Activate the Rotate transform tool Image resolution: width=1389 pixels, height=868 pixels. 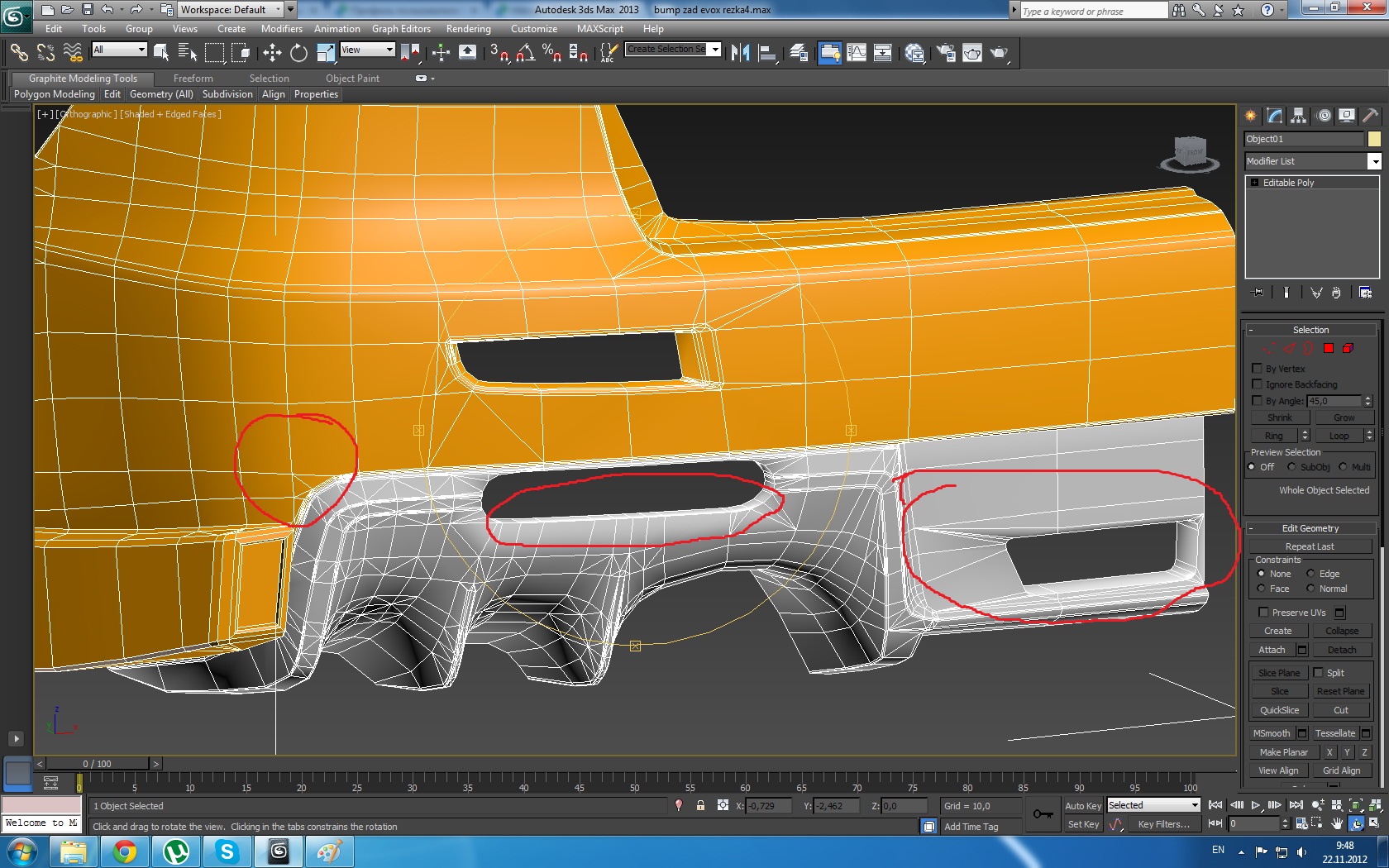[298, 53]
